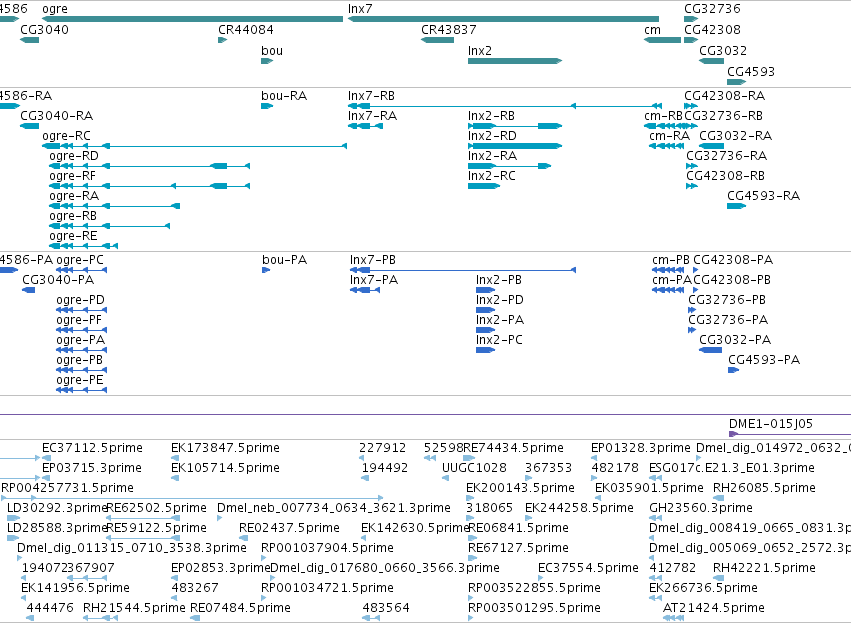Select the CG3040-PA protein label
Screen dimensions: 851x623
click(x=58, y=281)
